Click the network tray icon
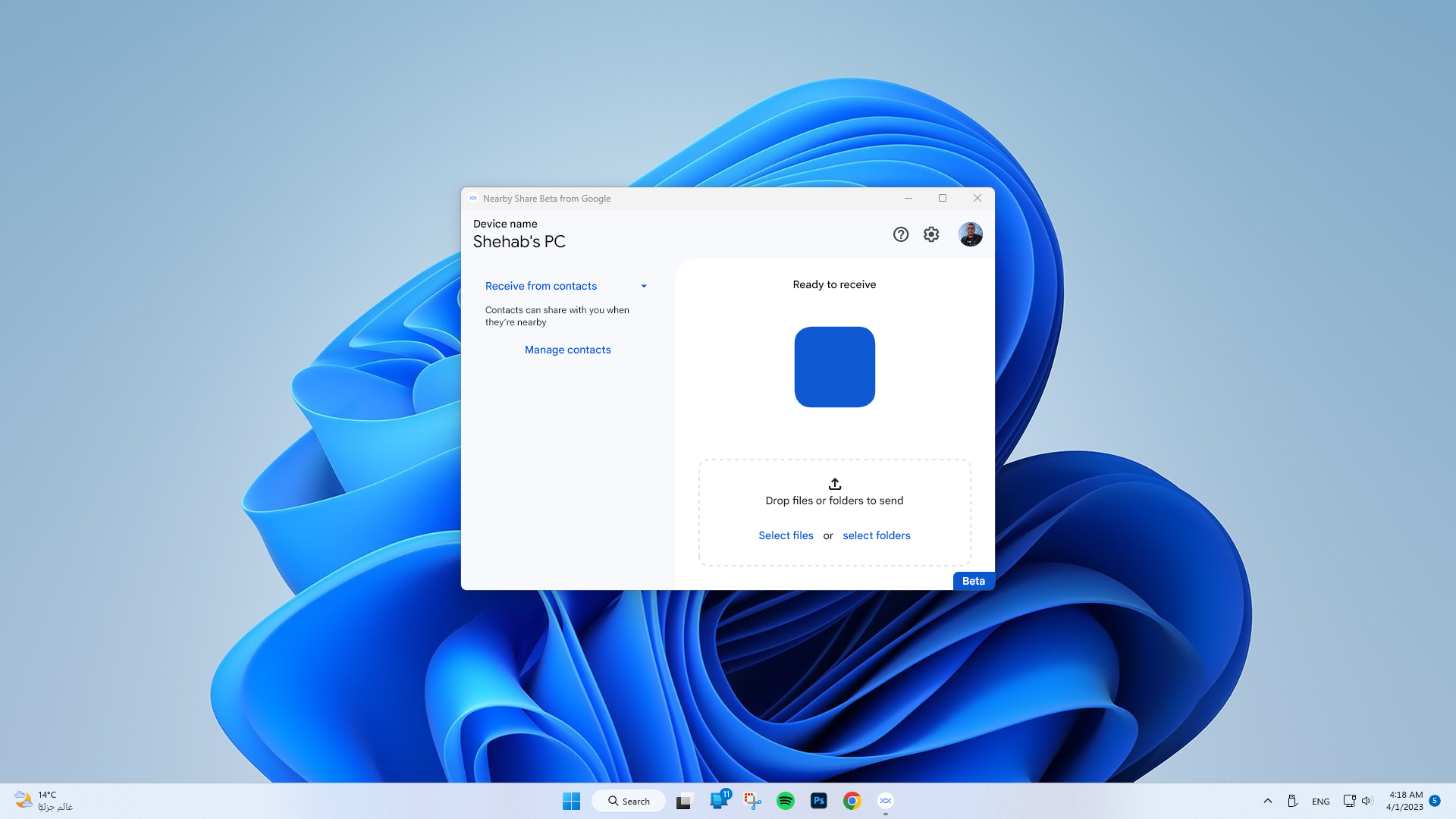 point(1349,801)
